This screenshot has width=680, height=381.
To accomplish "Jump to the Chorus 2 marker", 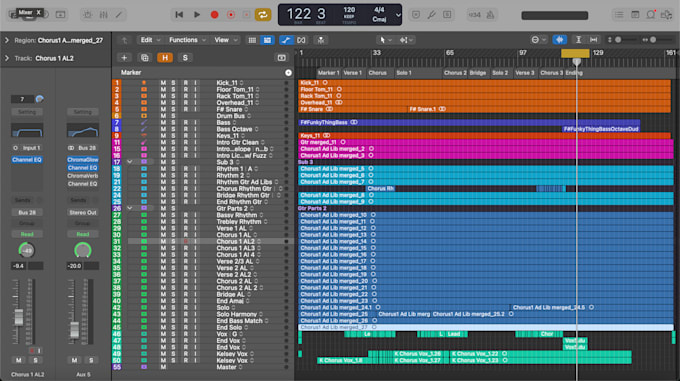I will click(455, 73).
